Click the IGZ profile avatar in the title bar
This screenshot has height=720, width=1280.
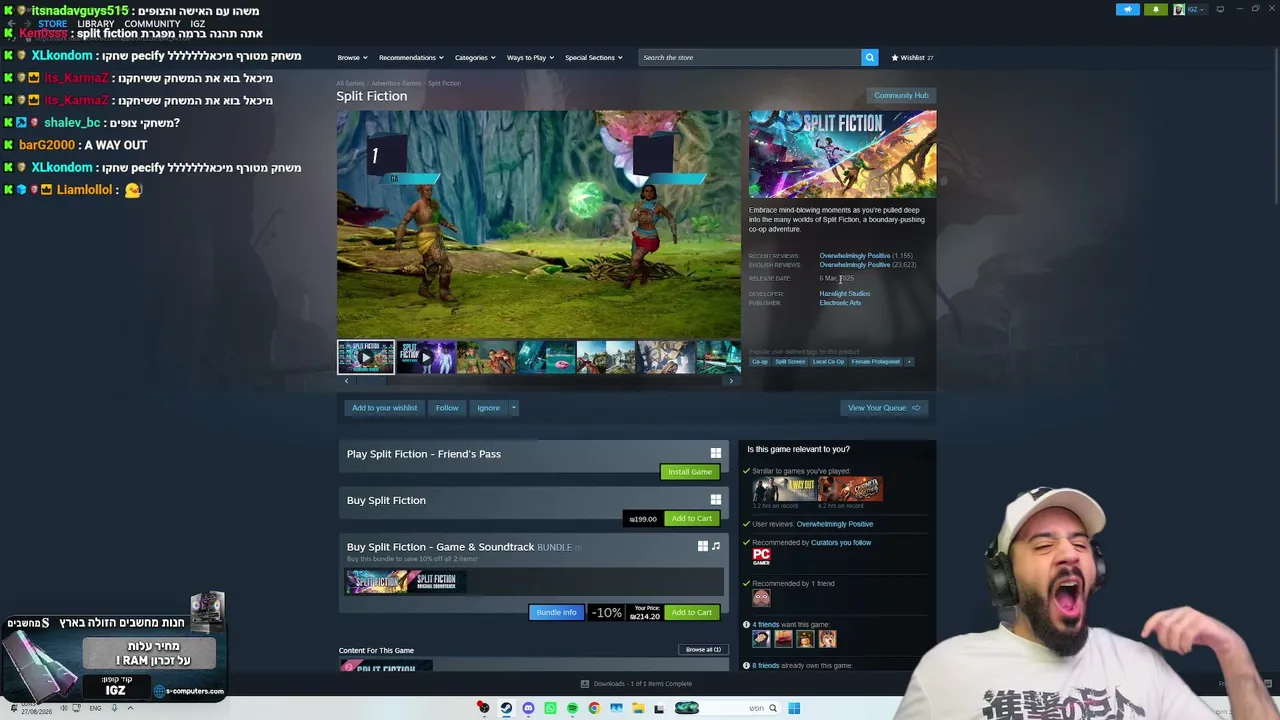[1179, 9]
